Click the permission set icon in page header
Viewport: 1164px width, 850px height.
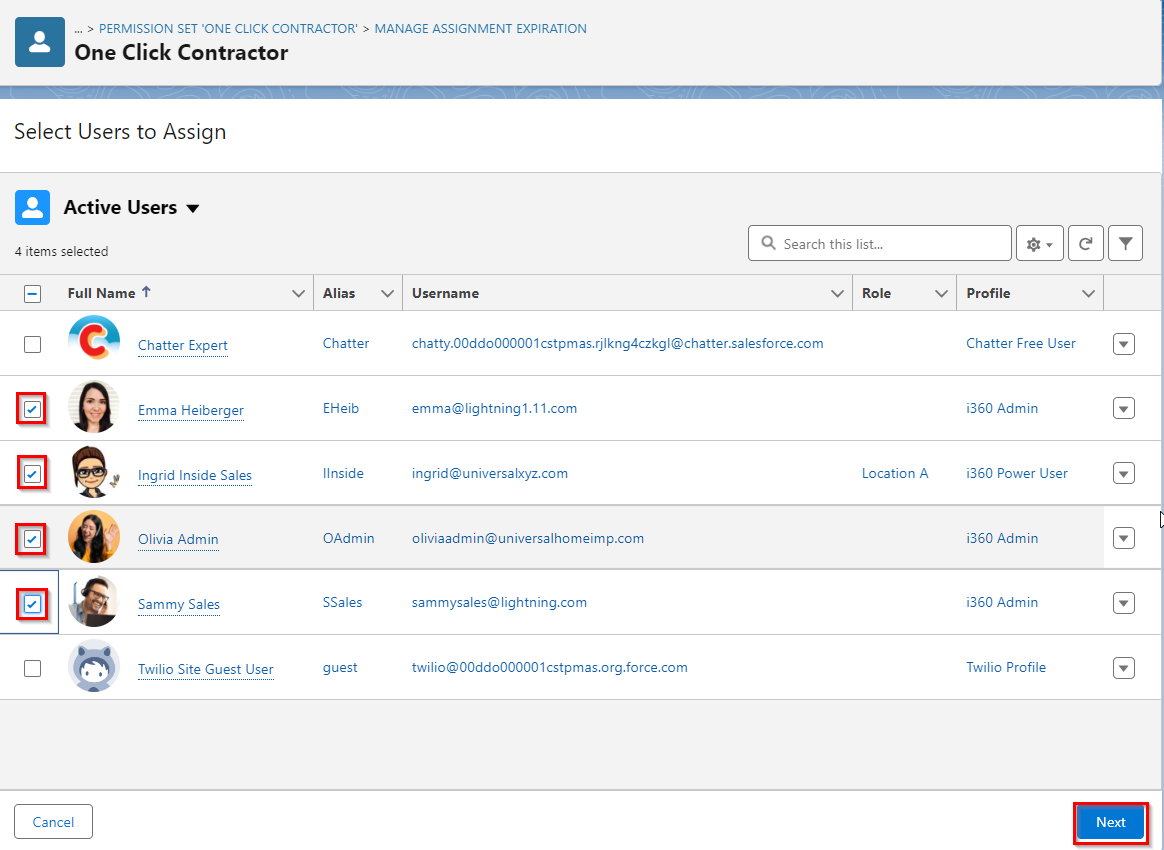point(39,42)
